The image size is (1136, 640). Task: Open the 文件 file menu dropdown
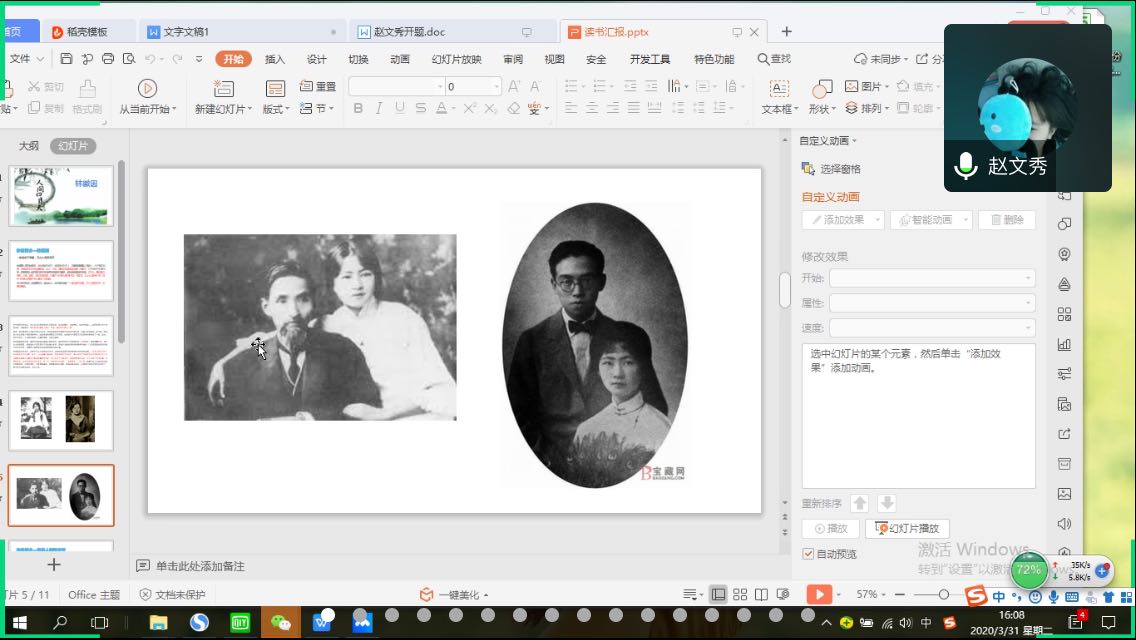[24, 59]
